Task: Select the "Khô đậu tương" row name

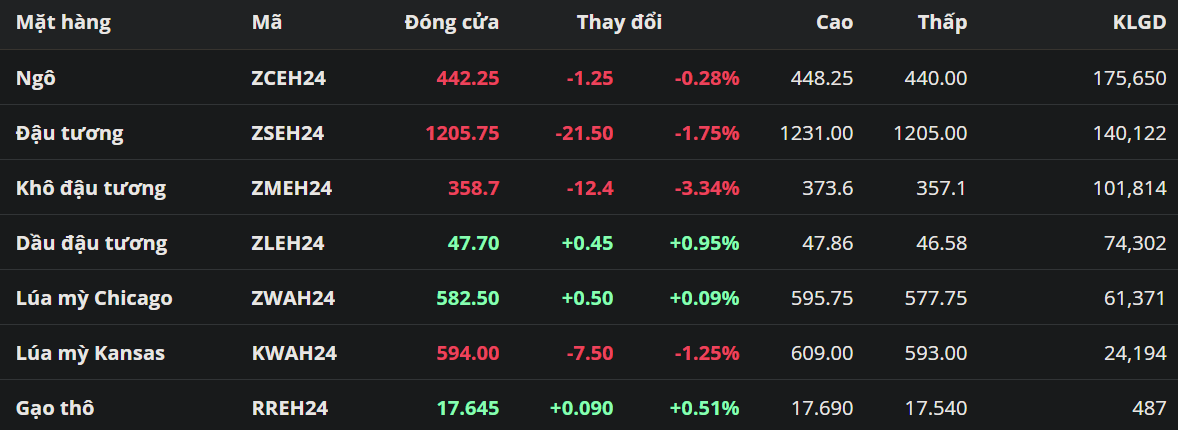Action: (x=91, y=188)
